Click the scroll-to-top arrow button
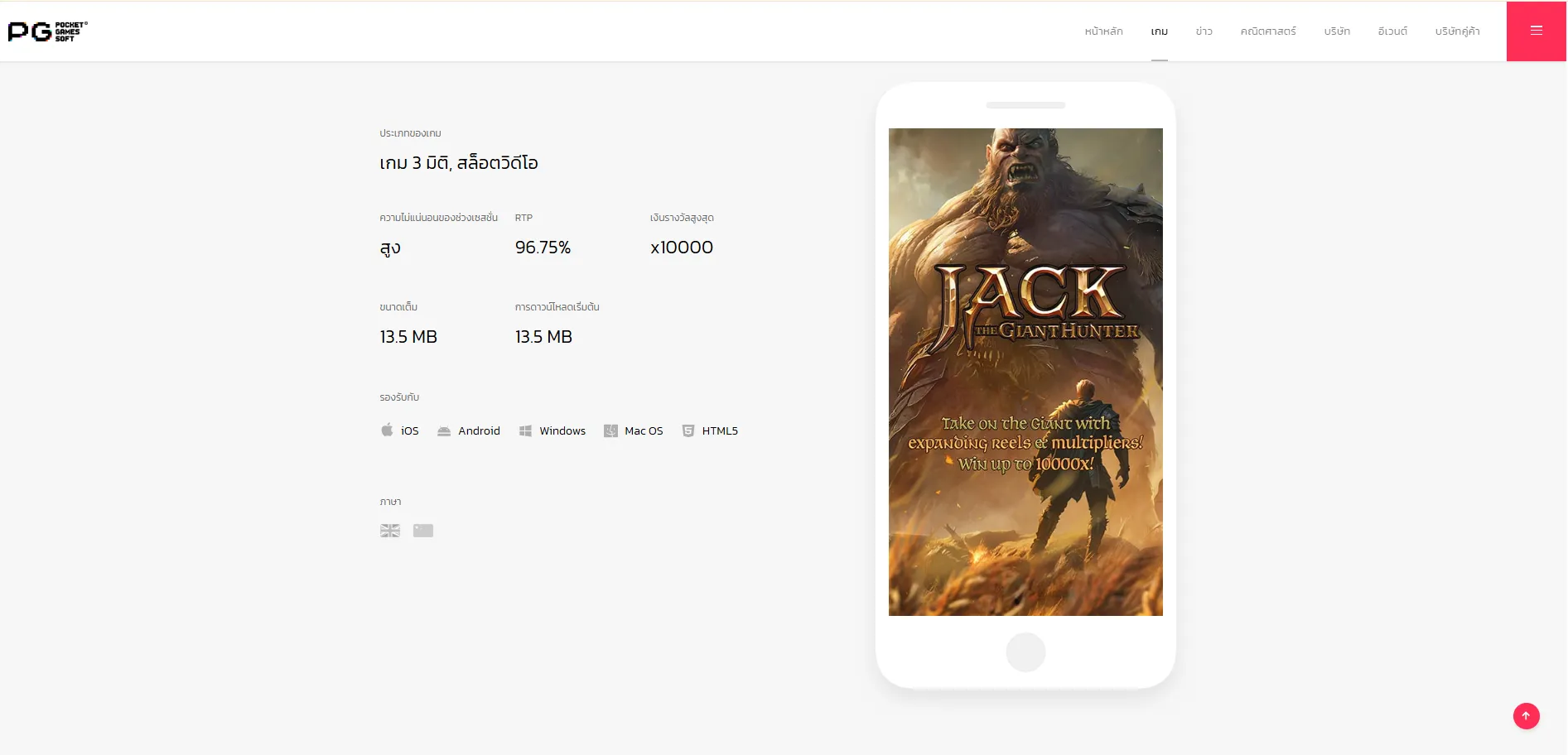This screenshot has height=755, width=1568. coord(1526,715)
